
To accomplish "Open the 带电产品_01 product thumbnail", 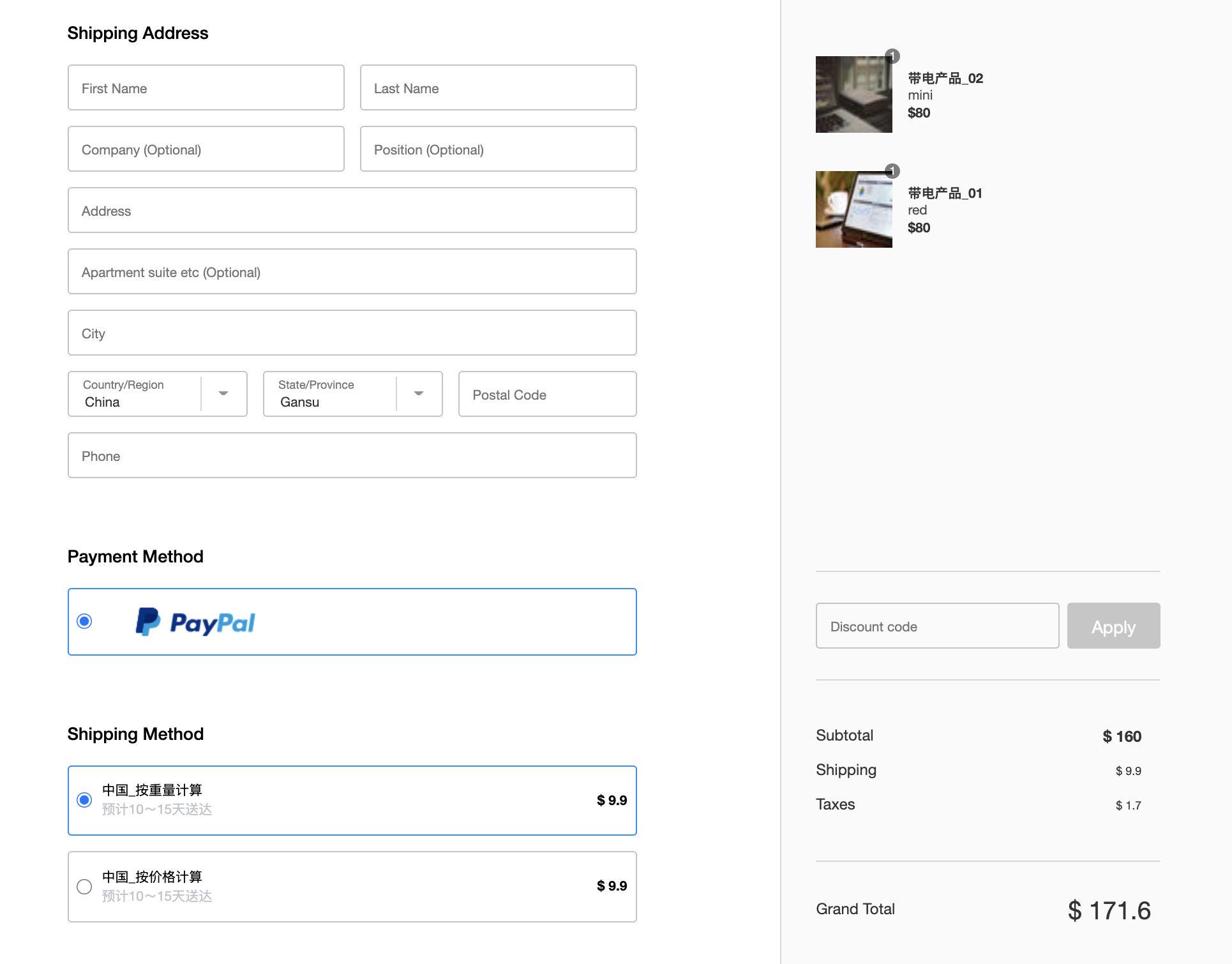I will [x=853, y=209].
